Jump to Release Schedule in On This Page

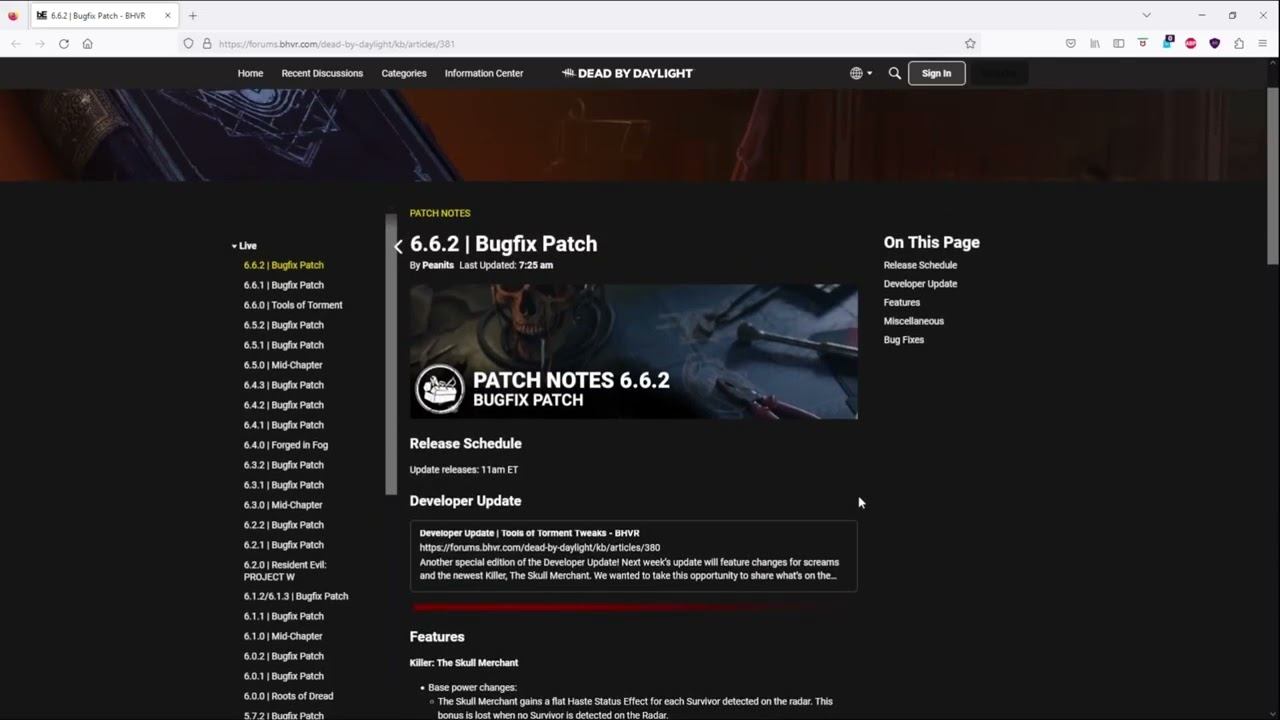pos(920,265)
